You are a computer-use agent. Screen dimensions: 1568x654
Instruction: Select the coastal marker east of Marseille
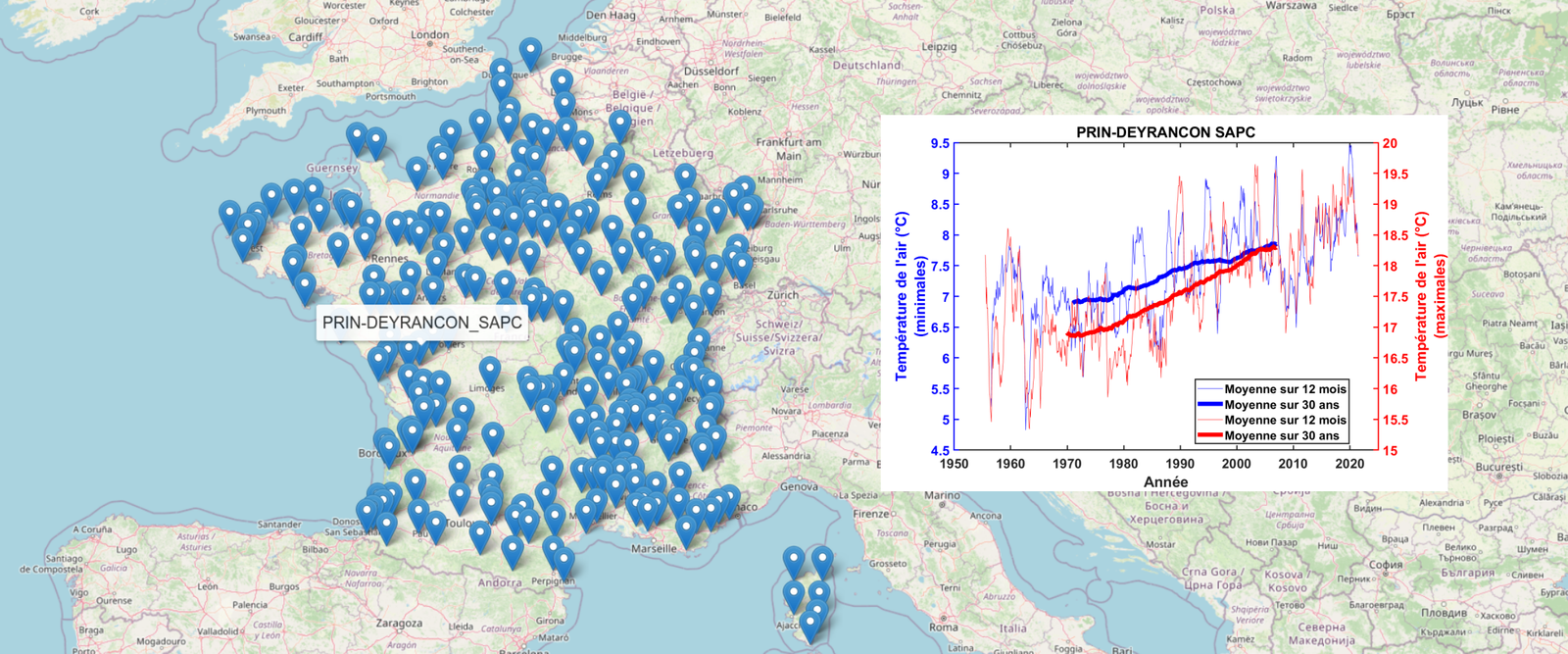[687, 528]
